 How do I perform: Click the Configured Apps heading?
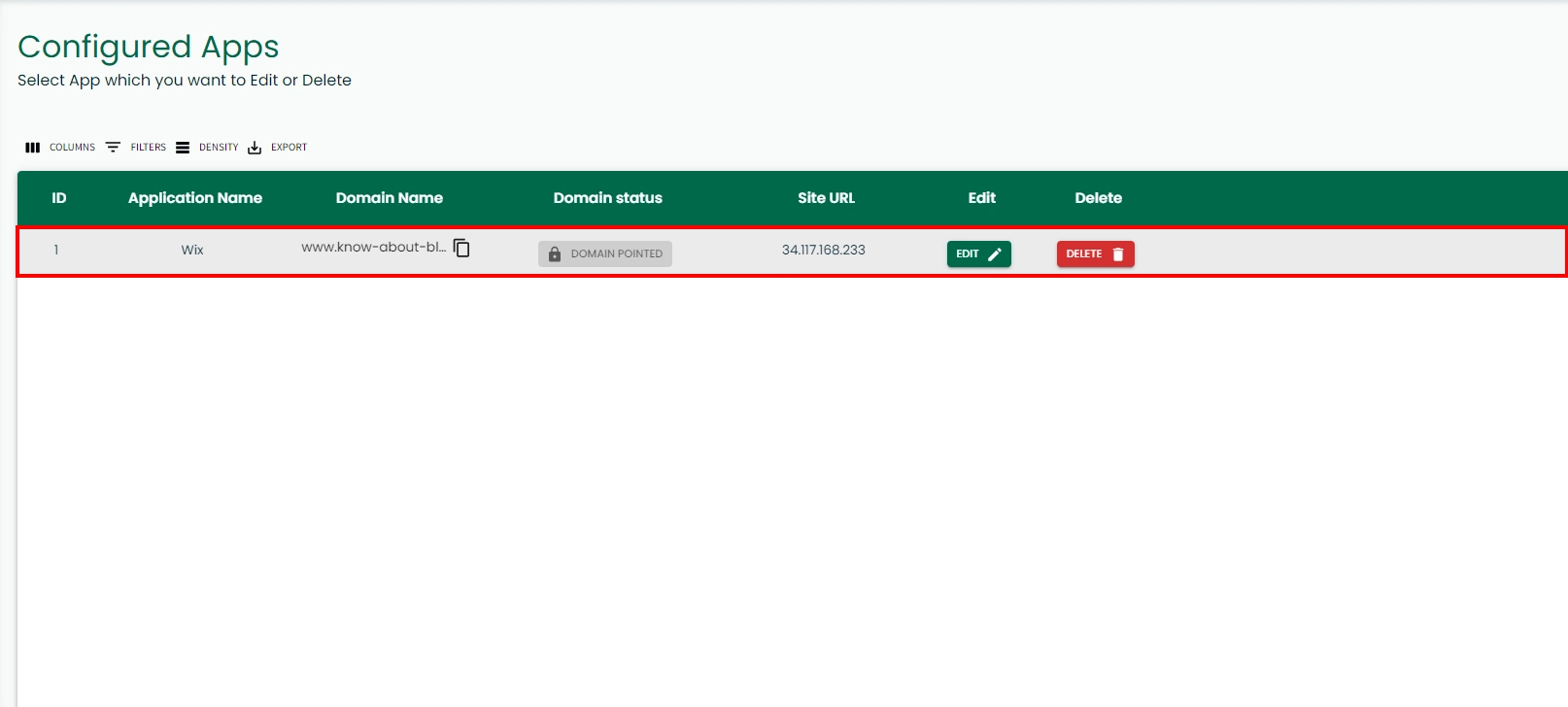149,48
